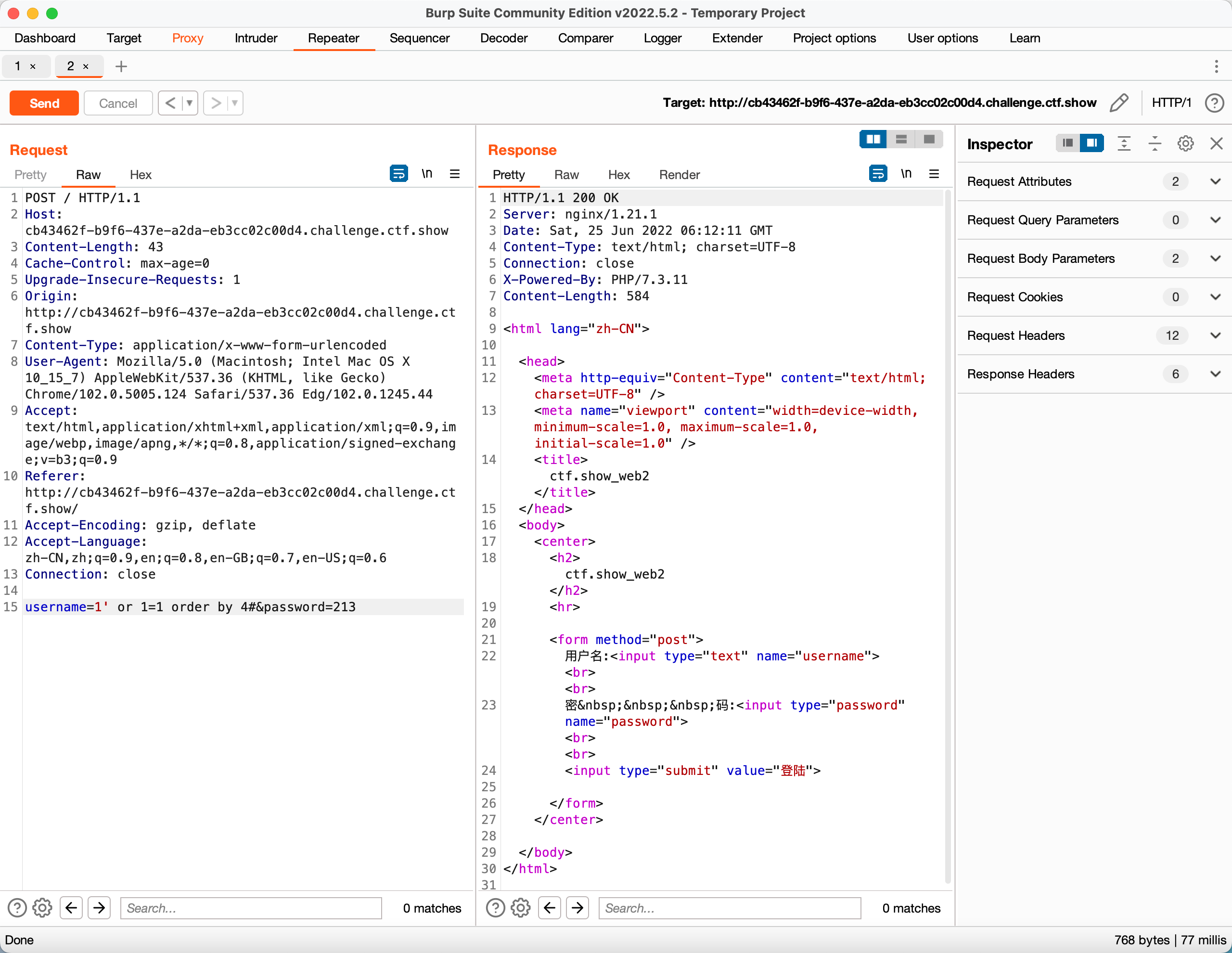Screen dimensions: 1232x953
Task: Toggle word wrap in Response editor
Action: (878, 174)
